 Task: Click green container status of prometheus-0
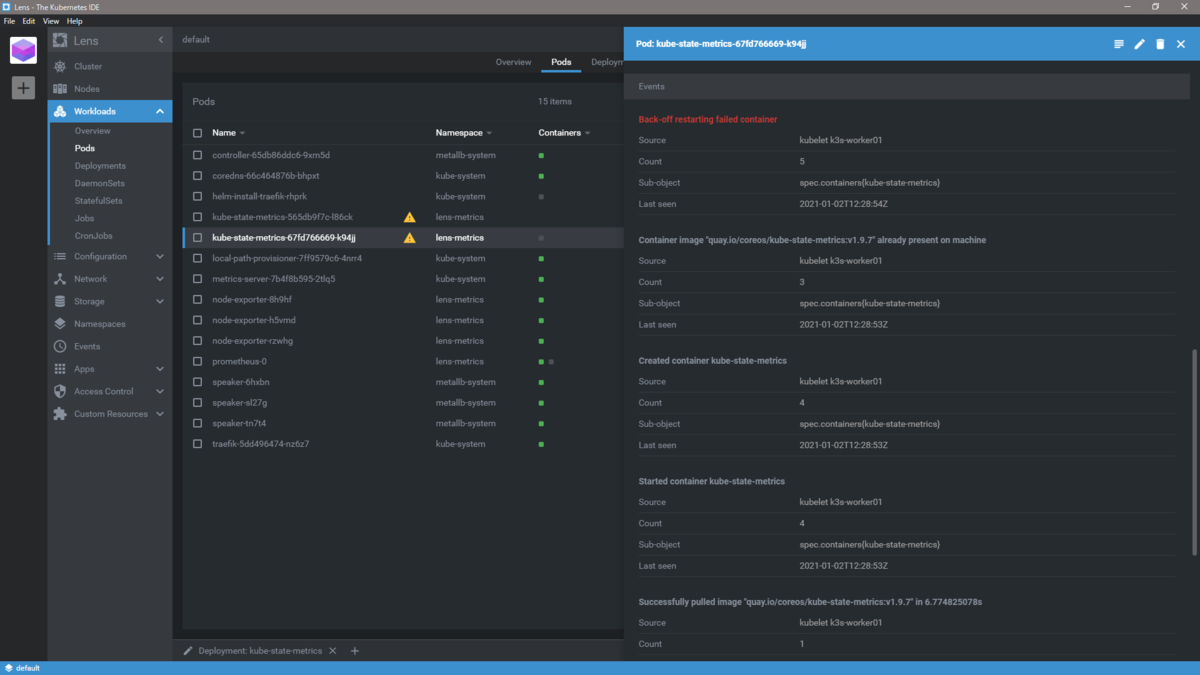[x=541, y=362]
